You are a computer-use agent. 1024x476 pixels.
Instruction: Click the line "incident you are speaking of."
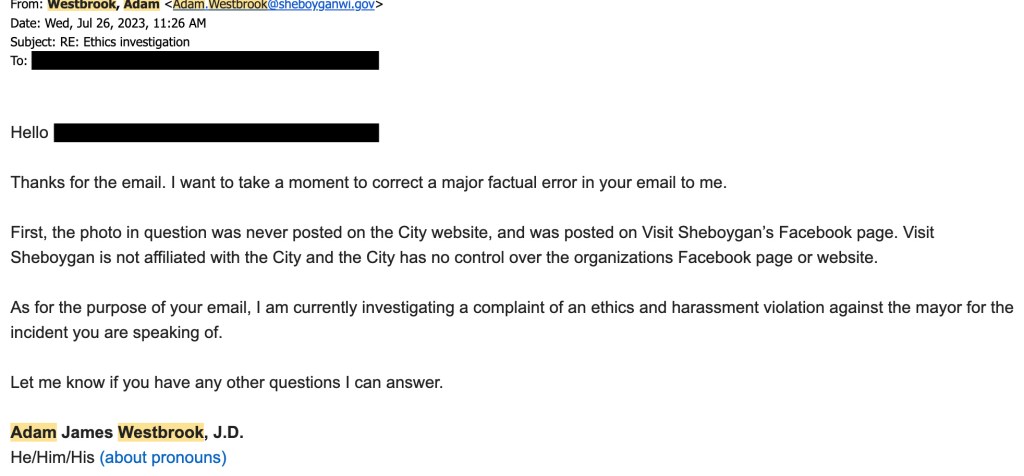point(115,332)
